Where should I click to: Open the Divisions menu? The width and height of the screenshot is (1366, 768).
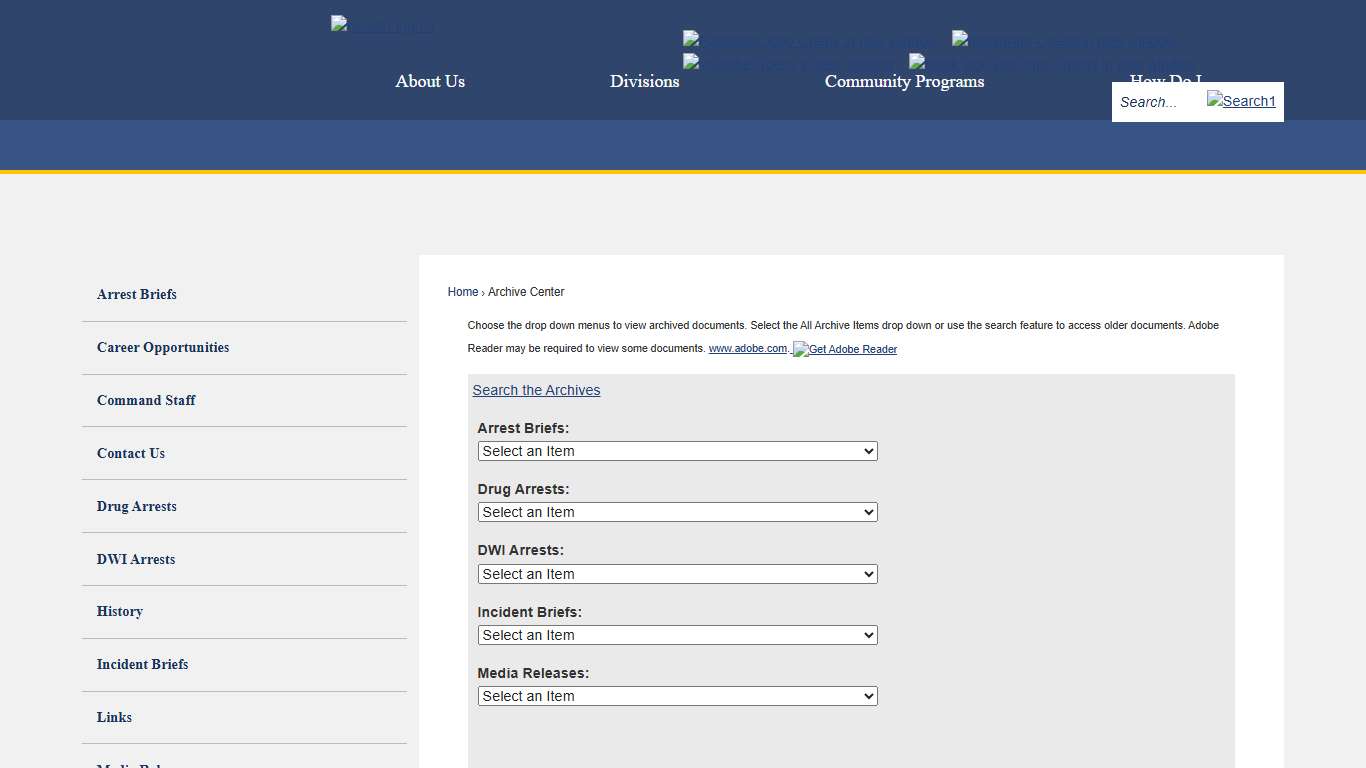644,81
